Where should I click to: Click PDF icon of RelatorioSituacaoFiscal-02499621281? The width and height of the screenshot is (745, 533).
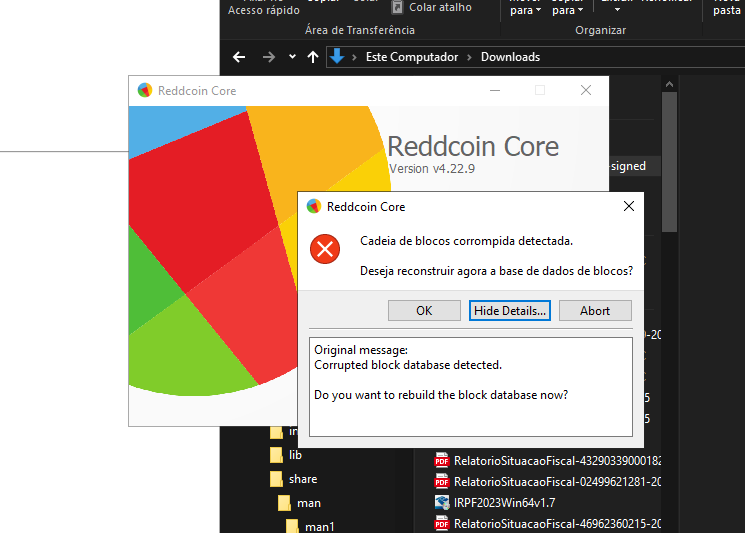point(442,482)
